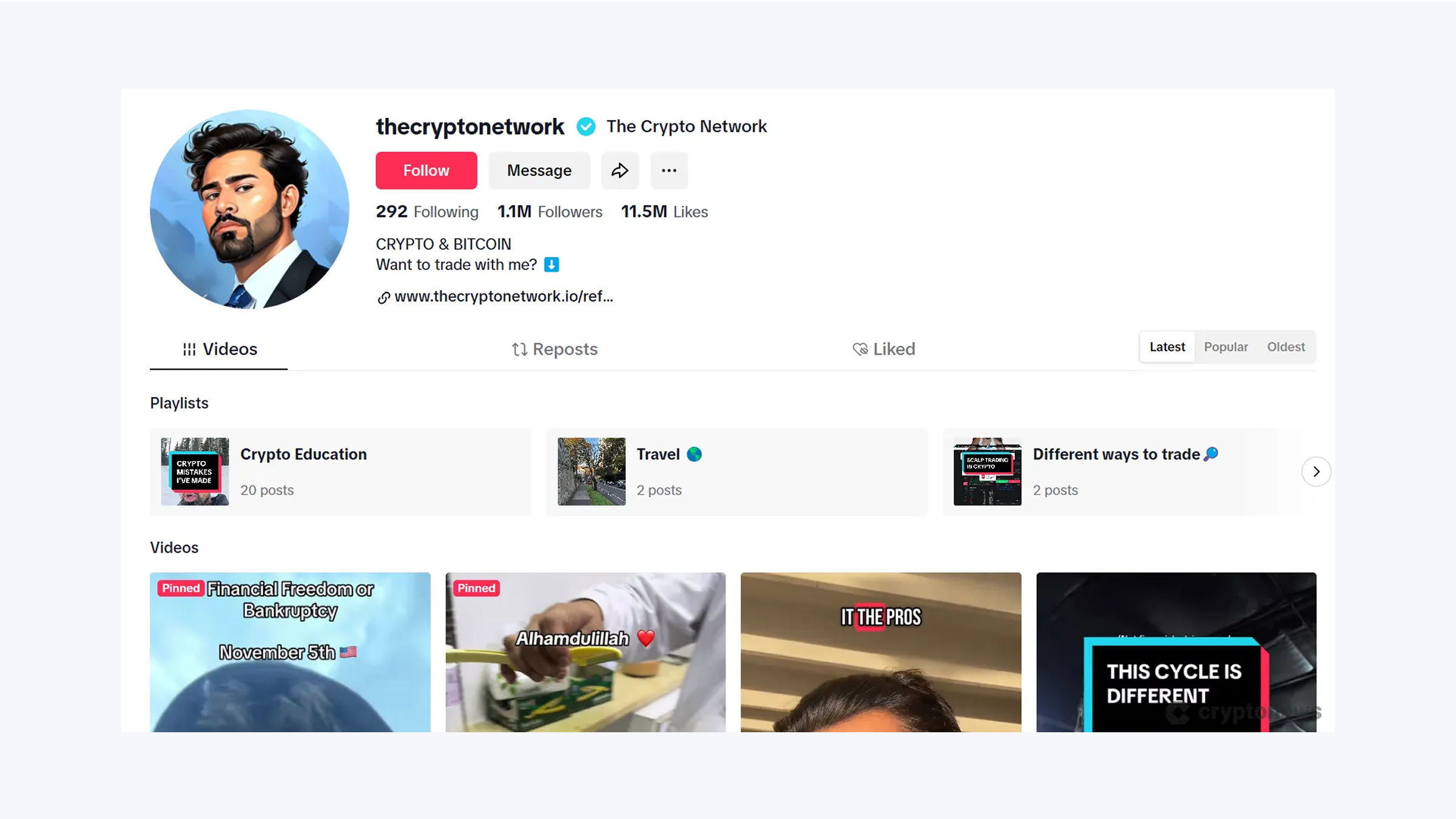Click the Videos tab grid icon

tap(189, 349)
